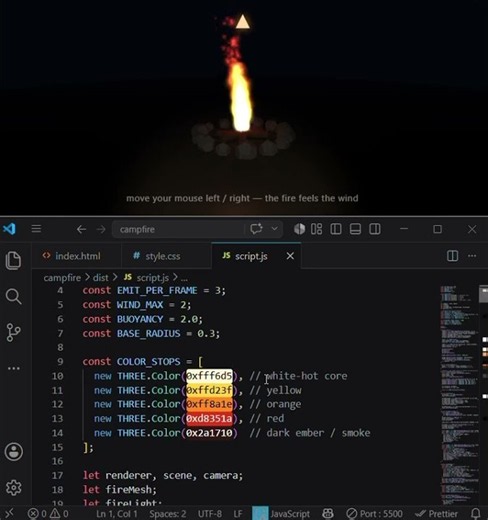The height and width of the screenshot is (520, 488).
Task: Open the Explorer view in activity bar
Action: pos(13,260)
